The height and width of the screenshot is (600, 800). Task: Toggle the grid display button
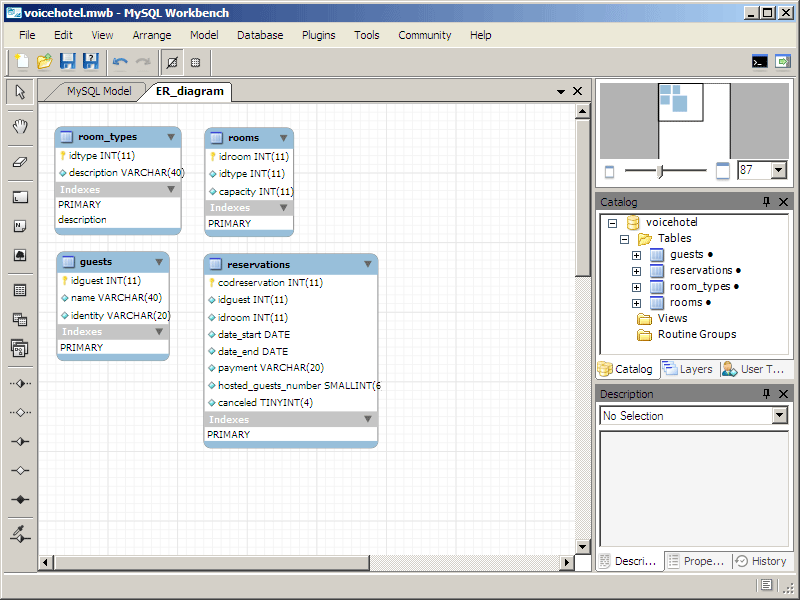(x=195, y=62)
